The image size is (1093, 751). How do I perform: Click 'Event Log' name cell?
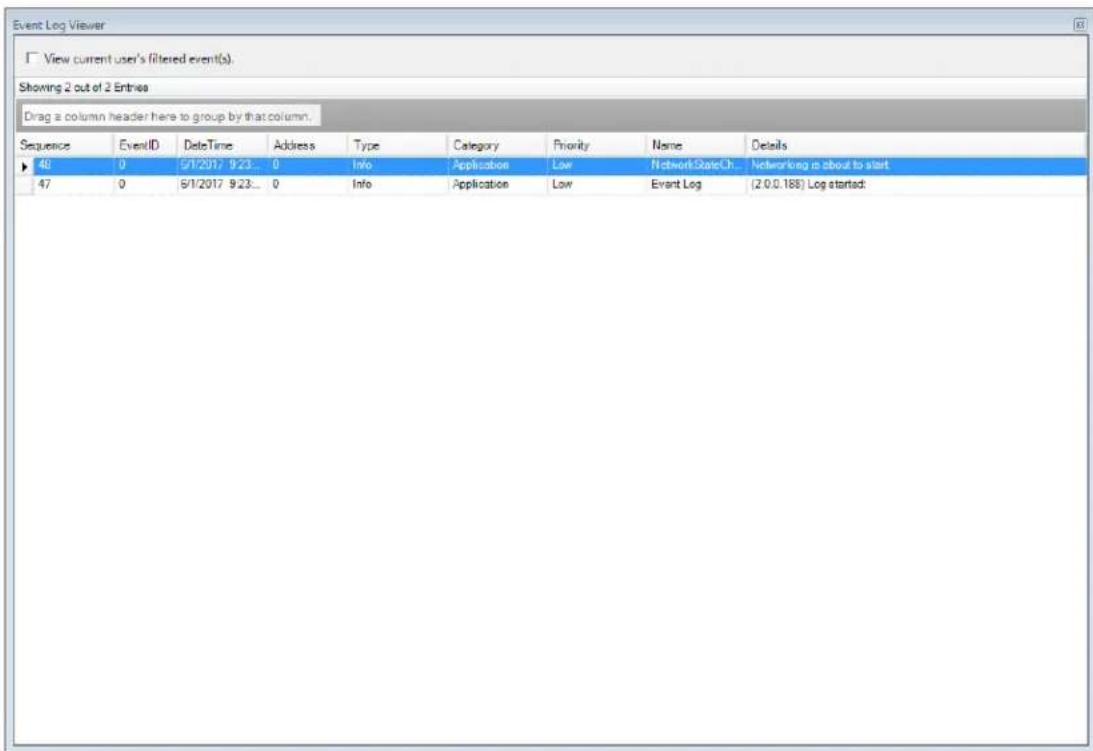tap(696, 185)
